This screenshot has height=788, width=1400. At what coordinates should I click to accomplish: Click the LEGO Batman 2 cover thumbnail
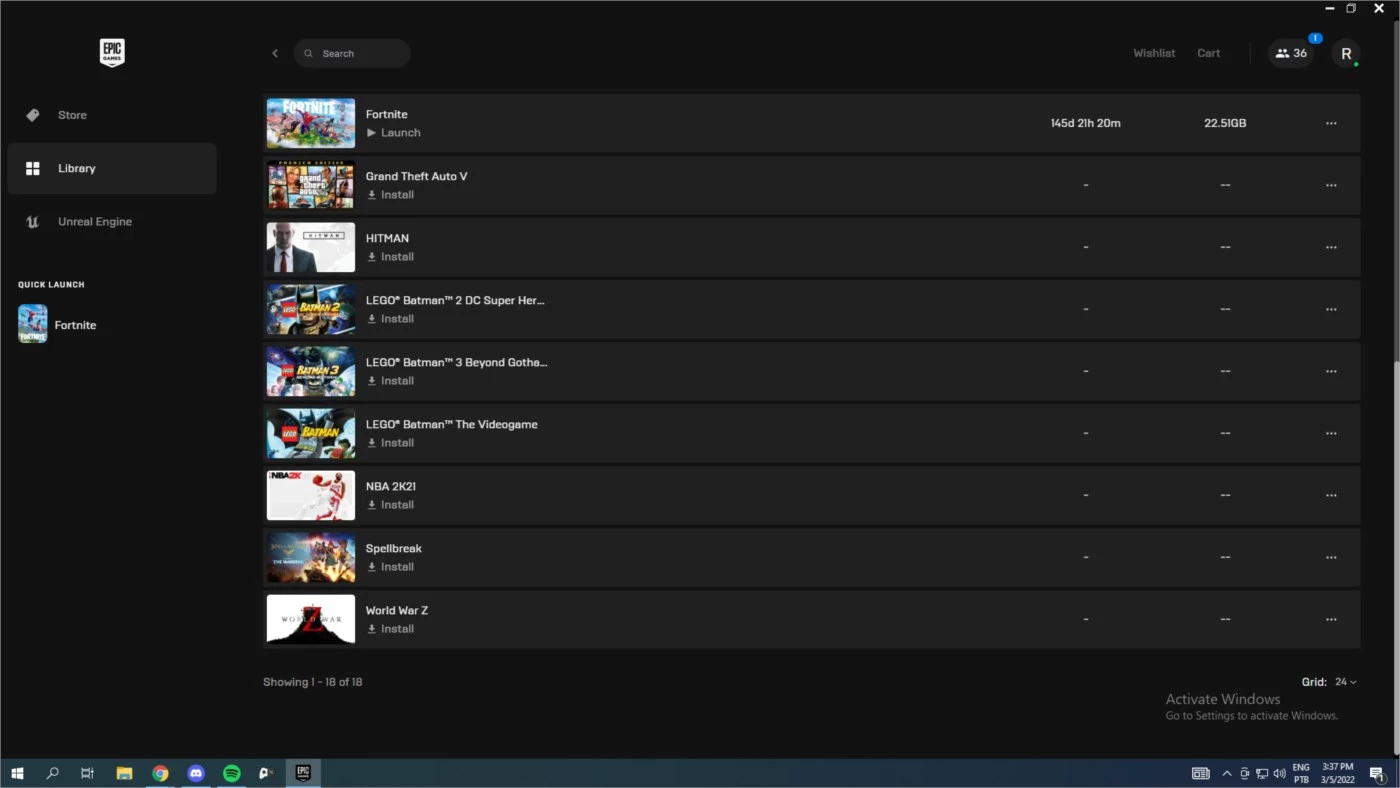311,309
